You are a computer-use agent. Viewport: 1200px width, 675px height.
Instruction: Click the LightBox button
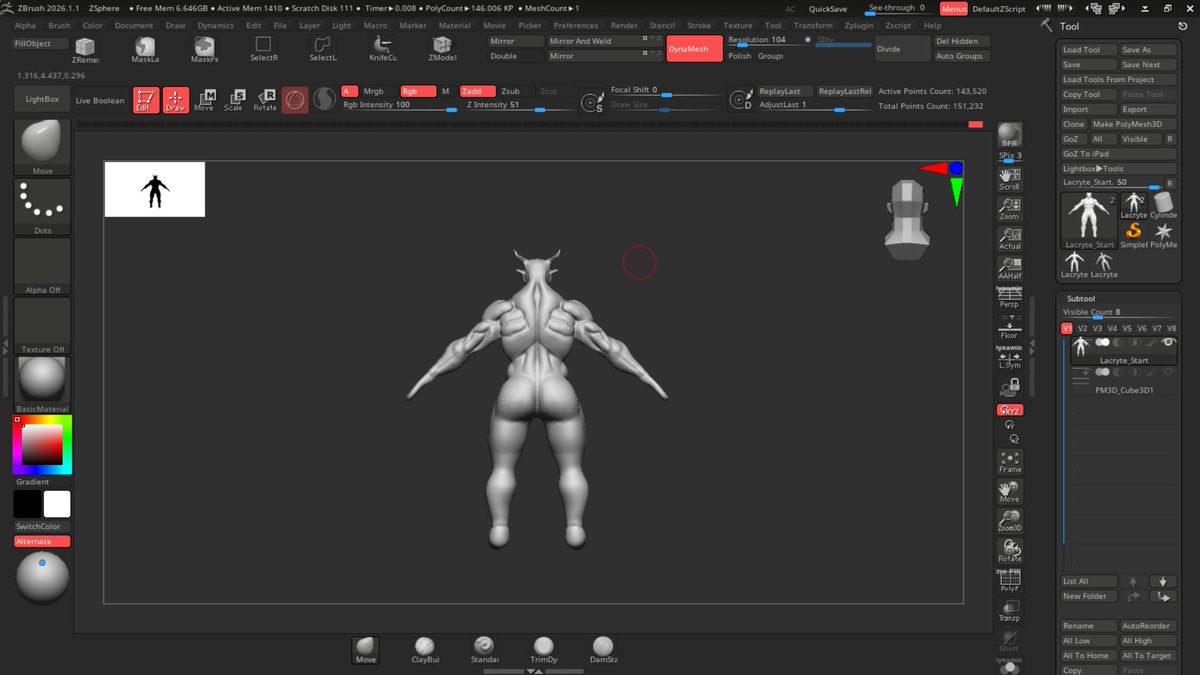pyautogui.click(x=42, y=100)
